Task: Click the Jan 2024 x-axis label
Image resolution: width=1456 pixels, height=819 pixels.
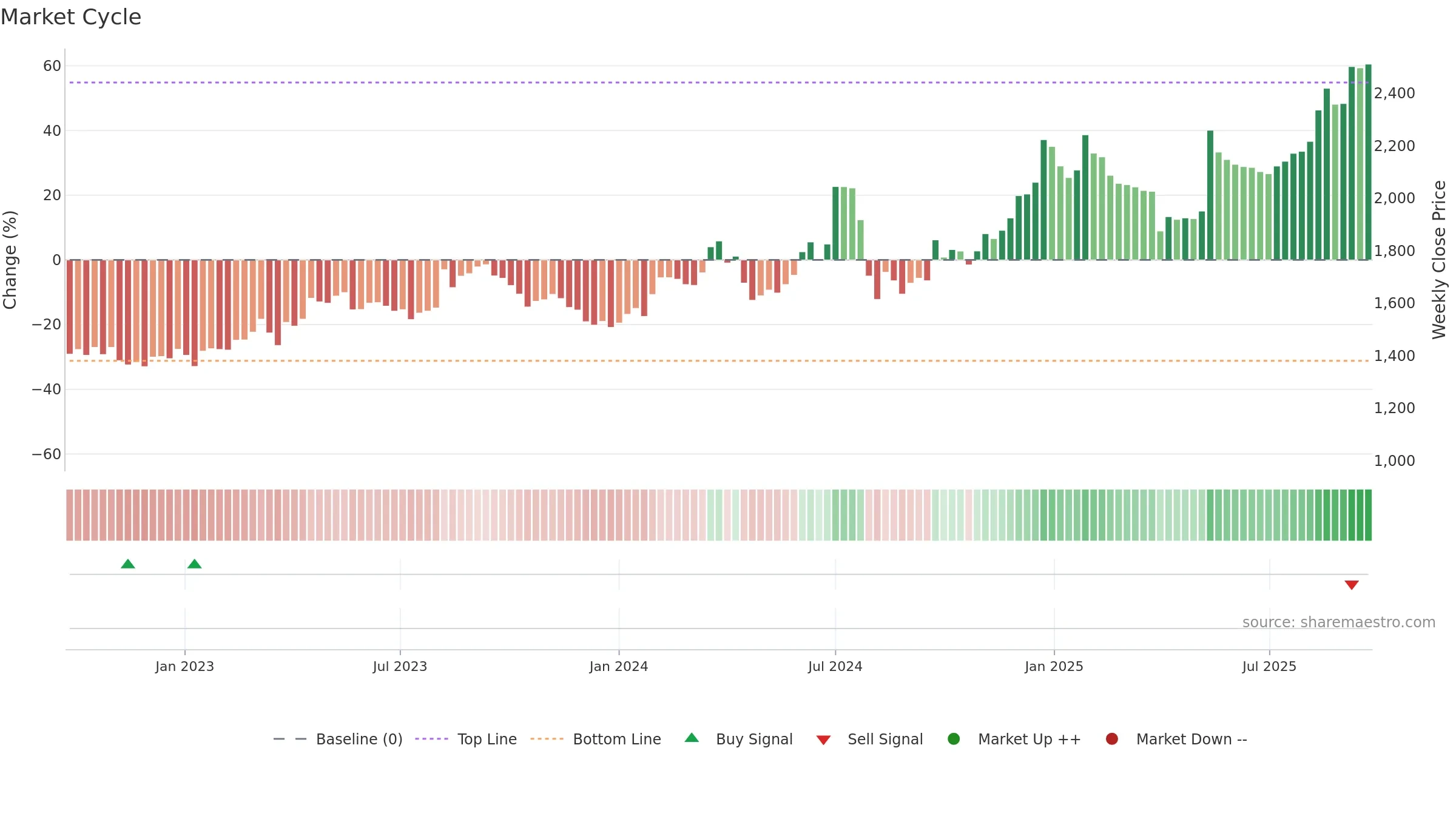Action: point(619,667)
